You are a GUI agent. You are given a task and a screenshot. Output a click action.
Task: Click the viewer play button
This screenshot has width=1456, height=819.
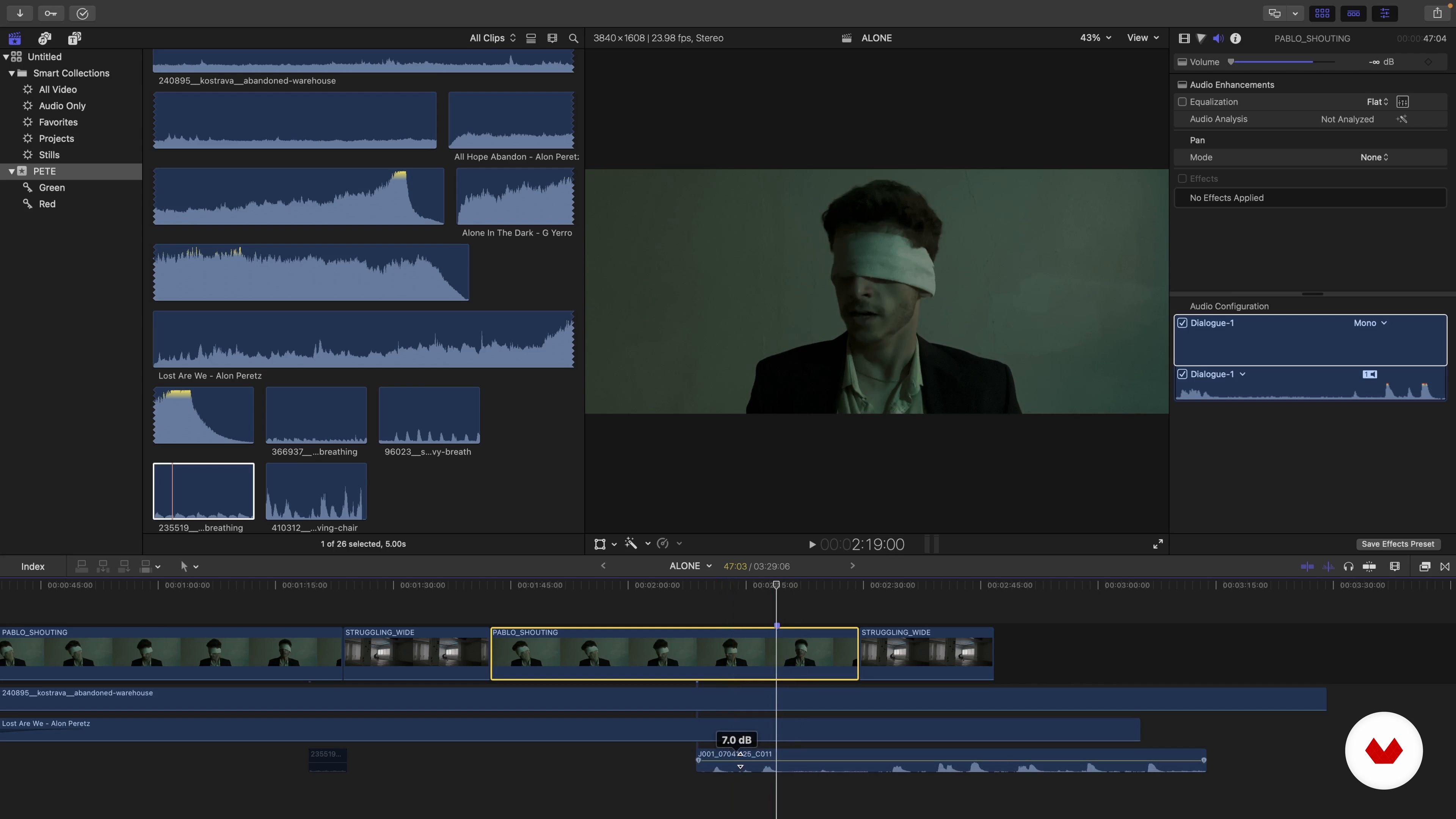[812, 544]
